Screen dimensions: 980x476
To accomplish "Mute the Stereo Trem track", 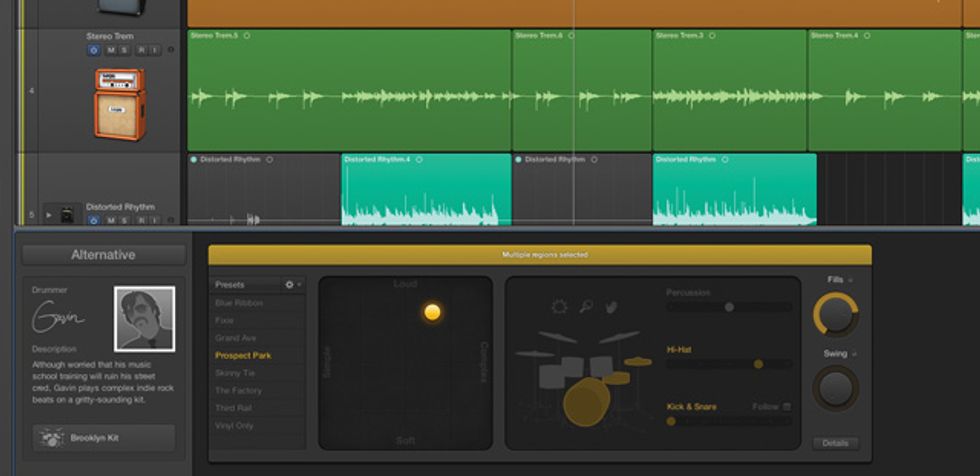I will (110, 50).
